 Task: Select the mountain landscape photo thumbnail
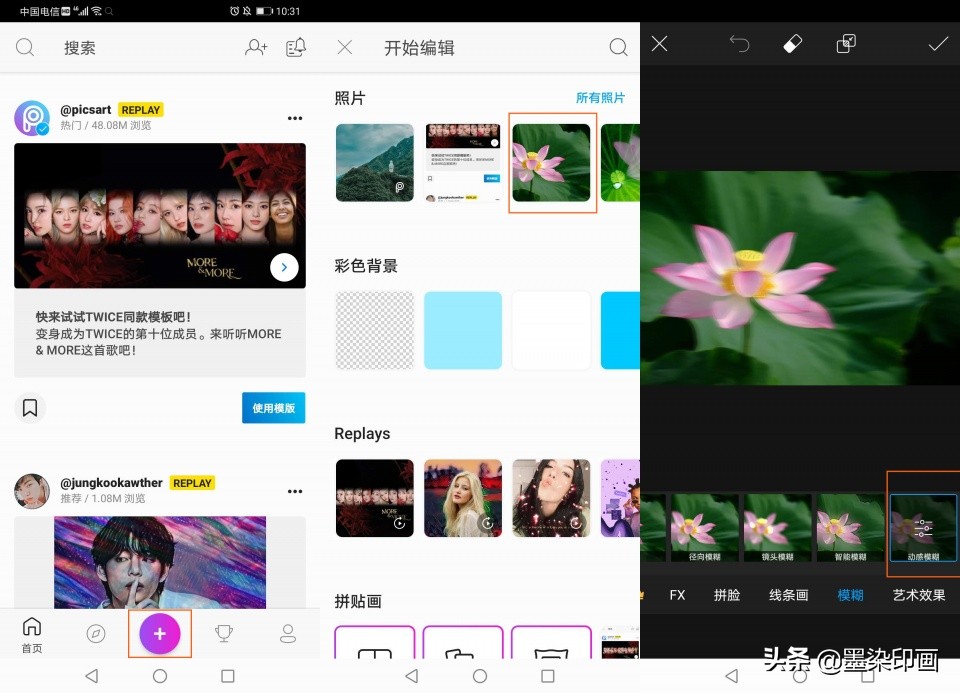click(375, 163)
